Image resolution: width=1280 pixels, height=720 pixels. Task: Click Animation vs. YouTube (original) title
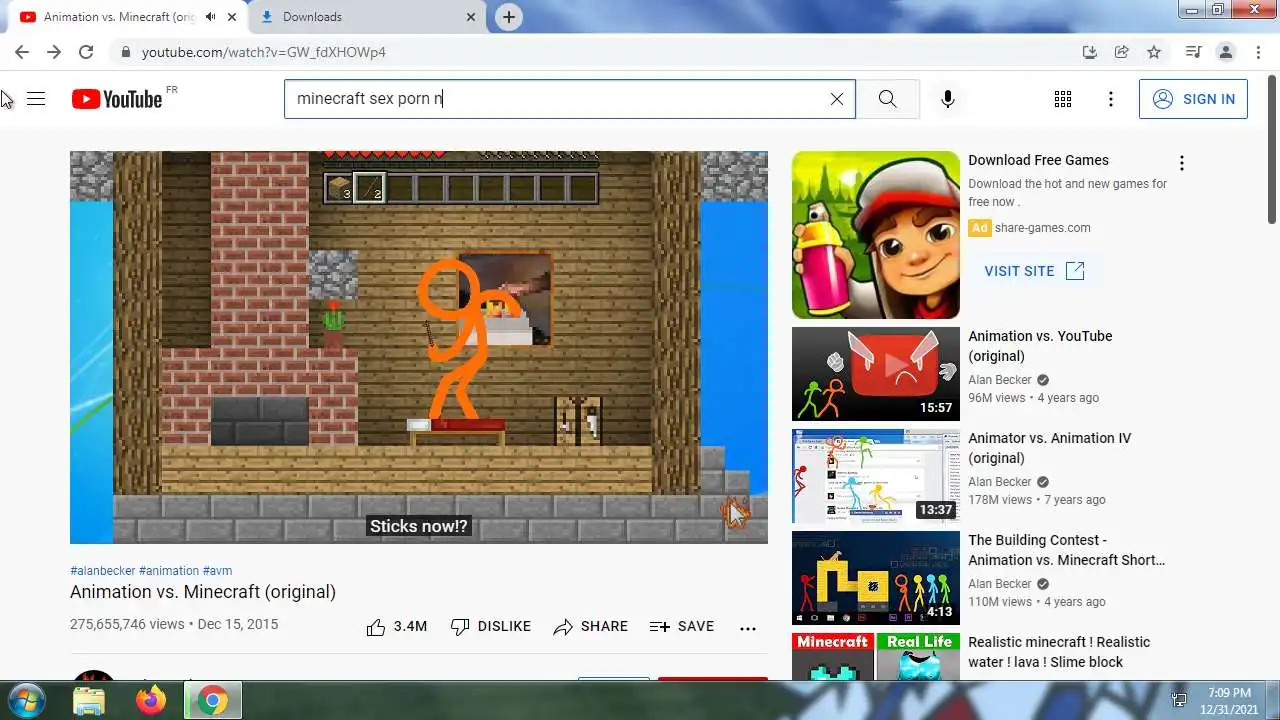point(1040,346)
